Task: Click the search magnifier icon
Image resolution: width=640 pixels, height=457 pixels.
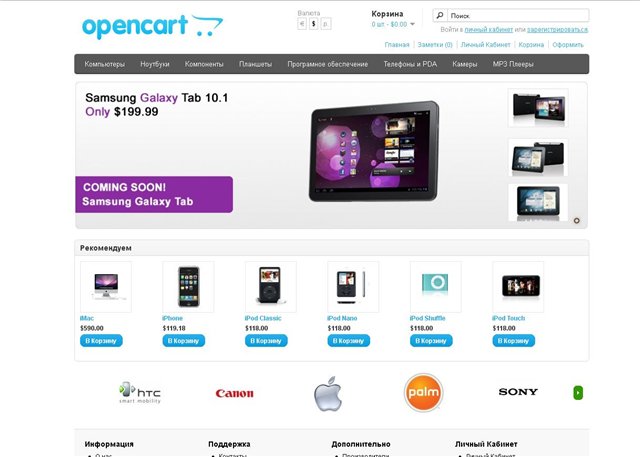Action: pyautogui.click(x=440, y=16)
